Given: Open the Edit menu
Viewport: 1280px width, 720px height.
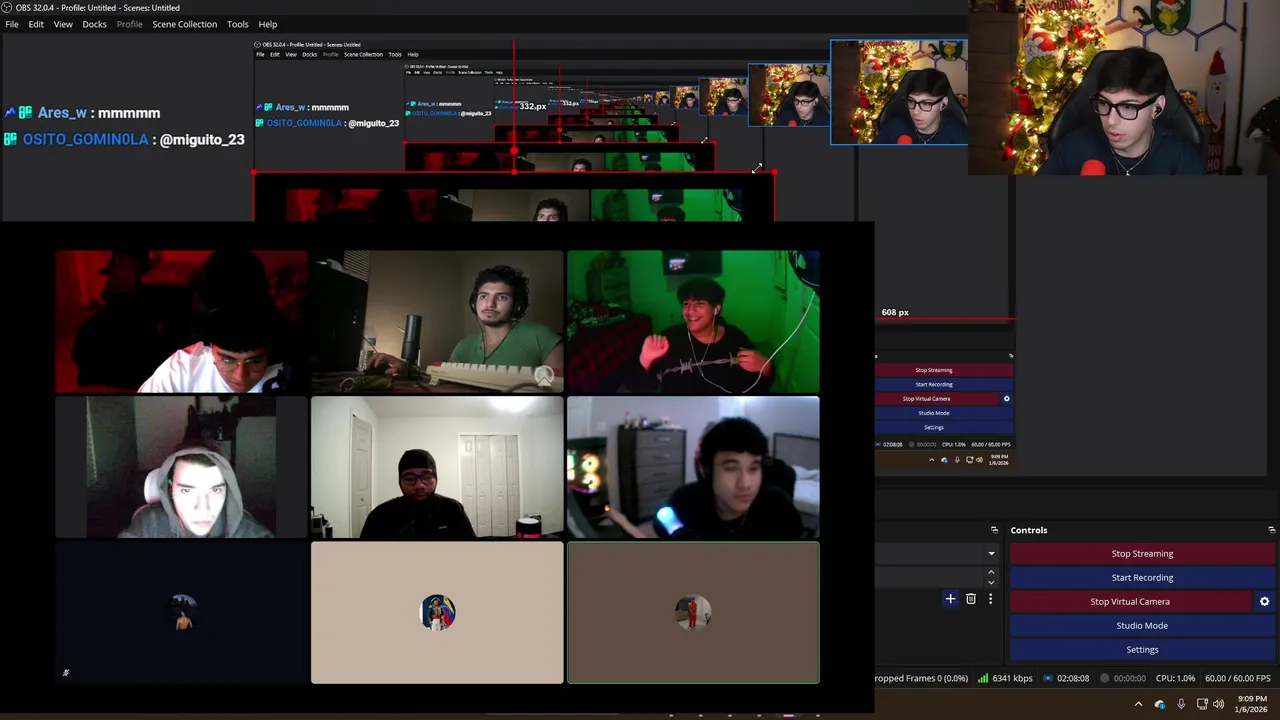Looking at the screenshot, I should (x=36, y=24).
